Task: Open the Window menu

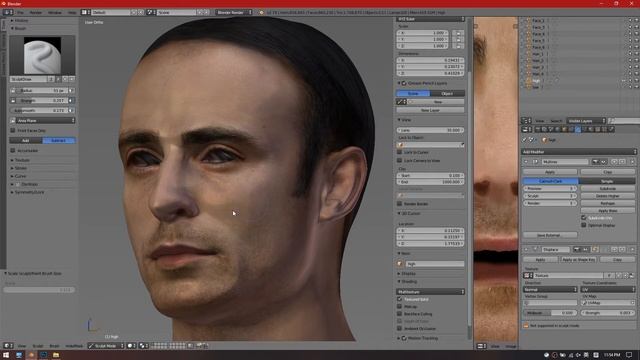Action: [x=55, y=13]
